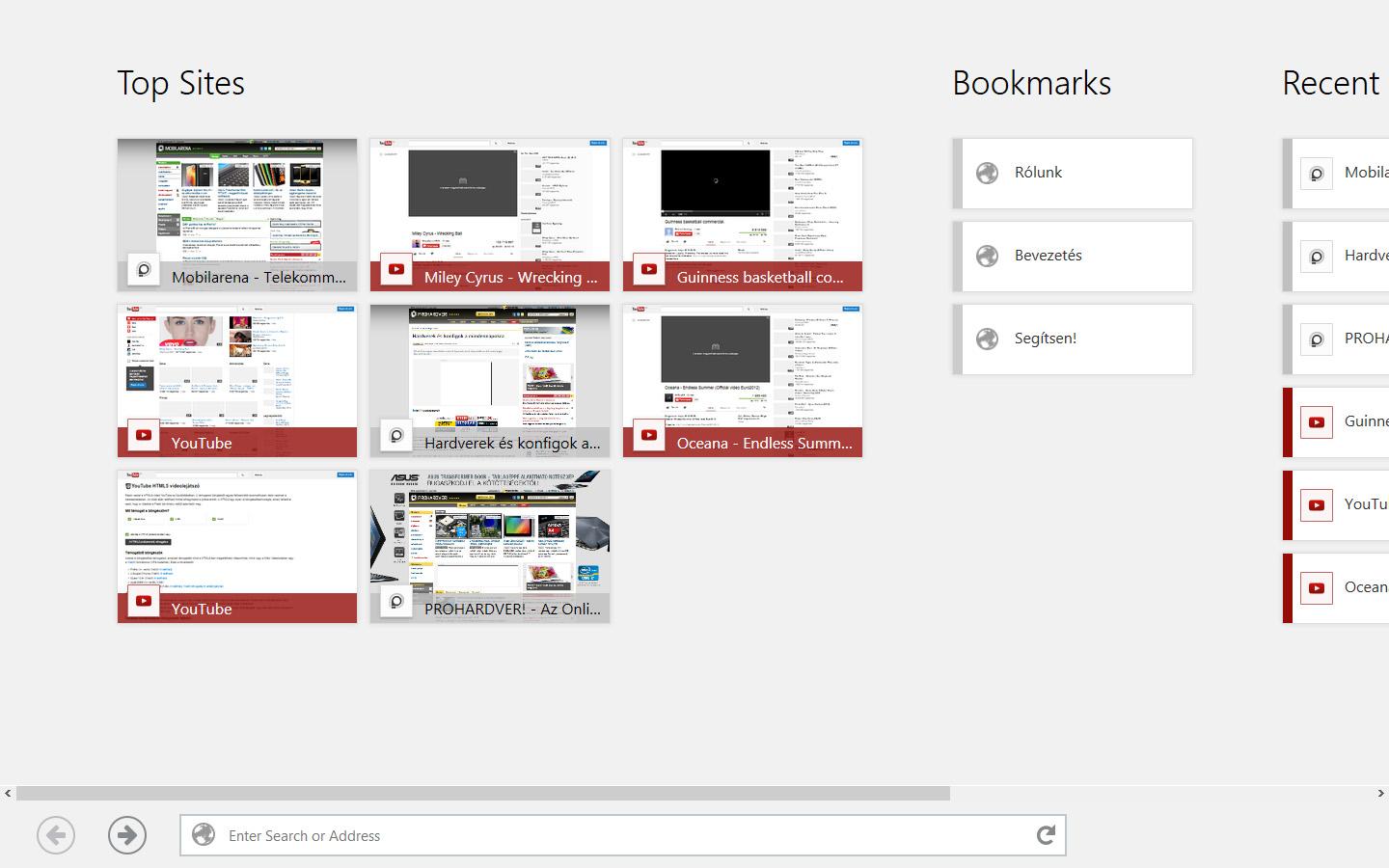Open Oceana - Endless Summer tile
The image size is (1389, 868).
[x=743, y=381]
